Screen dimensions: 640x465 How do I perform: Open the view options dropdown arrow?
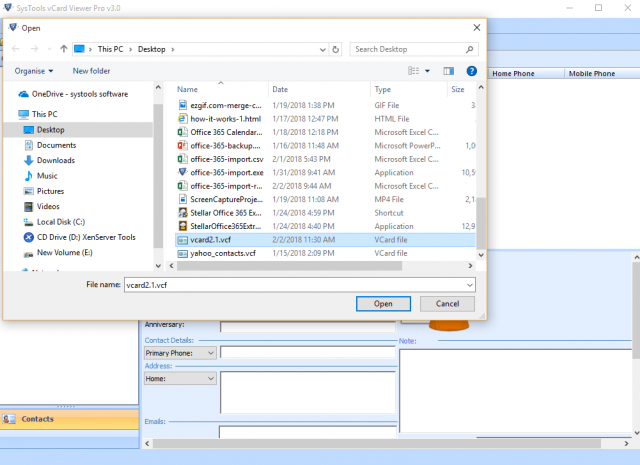click(x=427, y=71)
